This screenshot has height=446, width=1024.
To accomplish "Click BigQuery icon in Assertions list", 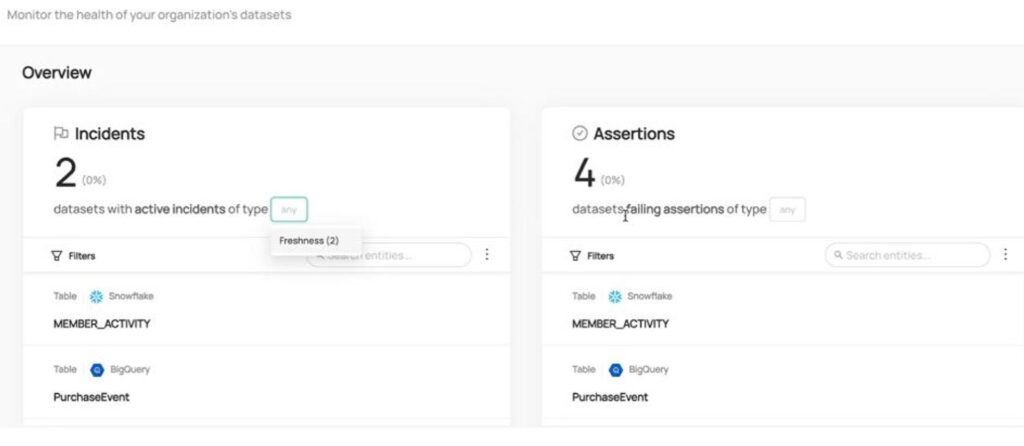I will (615, 370).
